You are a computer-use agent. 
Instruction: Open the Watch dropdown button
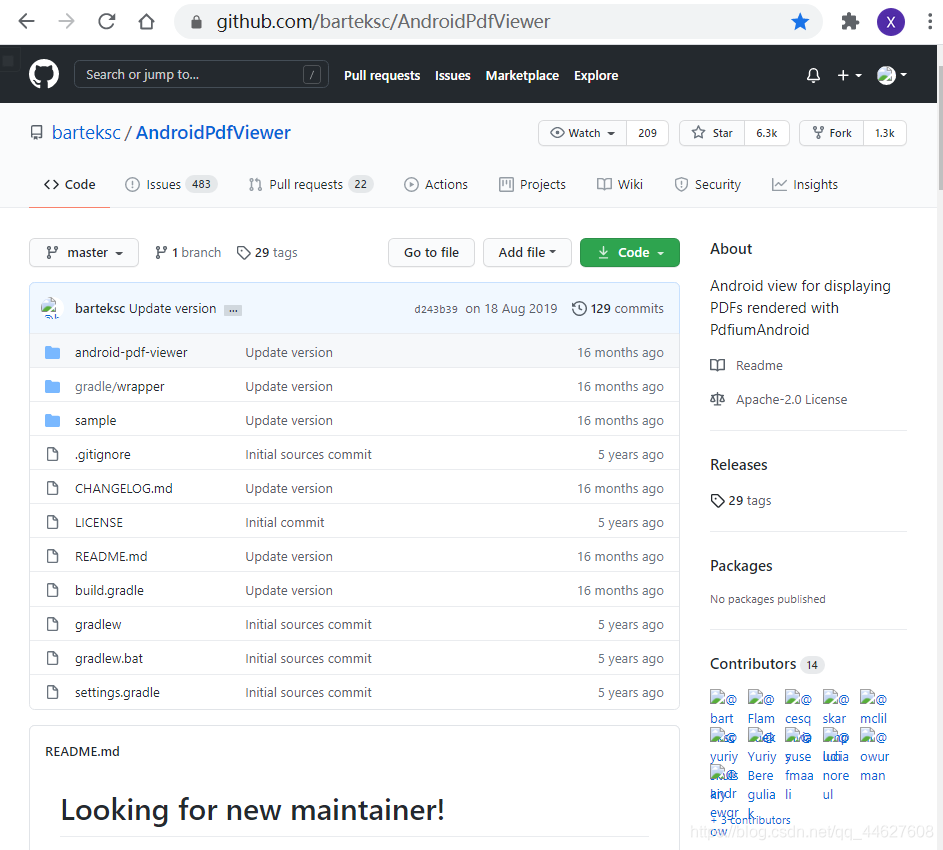point(582,133)
